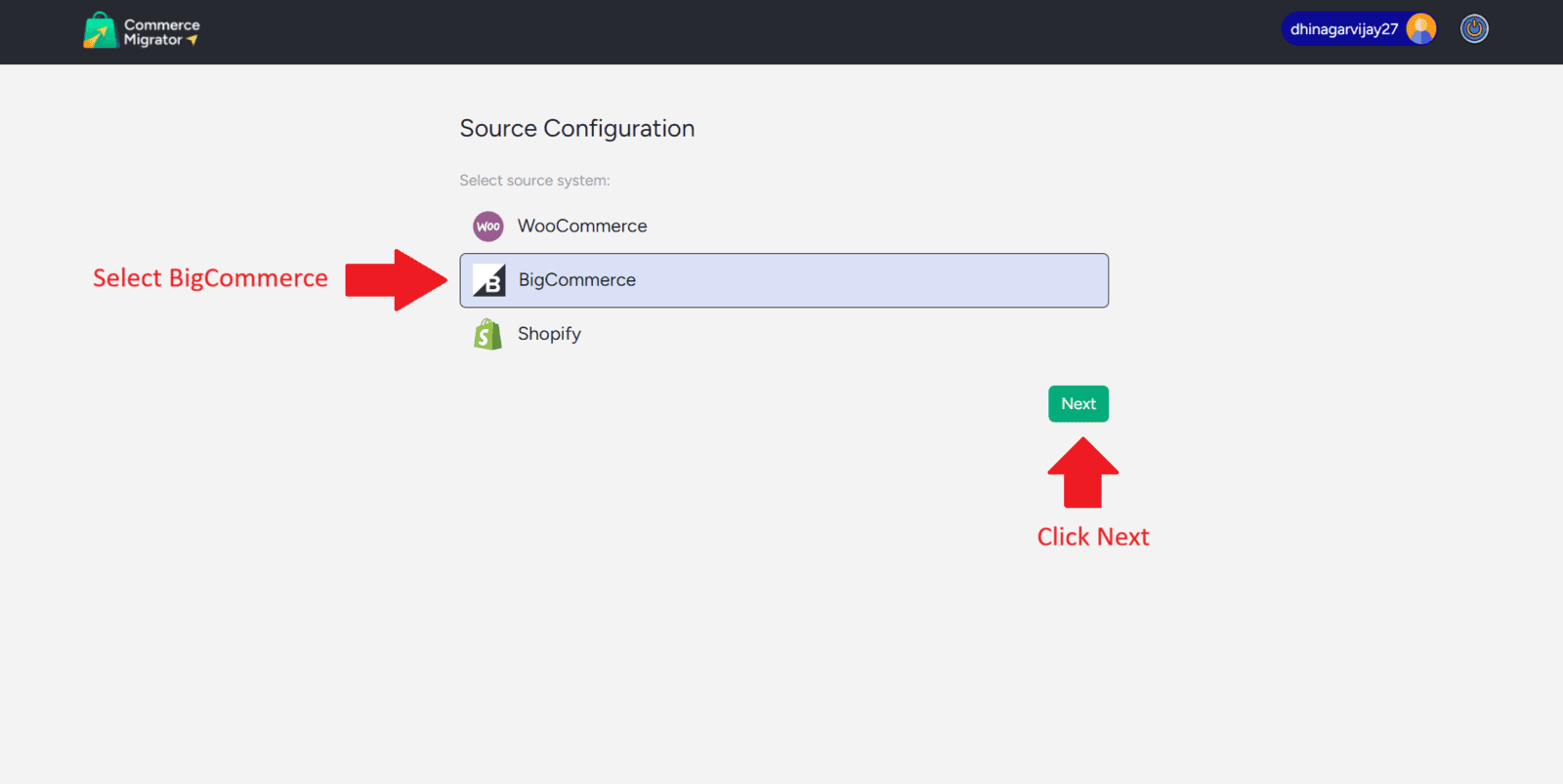Click empty right side of highlighted BigCommerce row
1563x784 pixels.
(x=928, y=280)
